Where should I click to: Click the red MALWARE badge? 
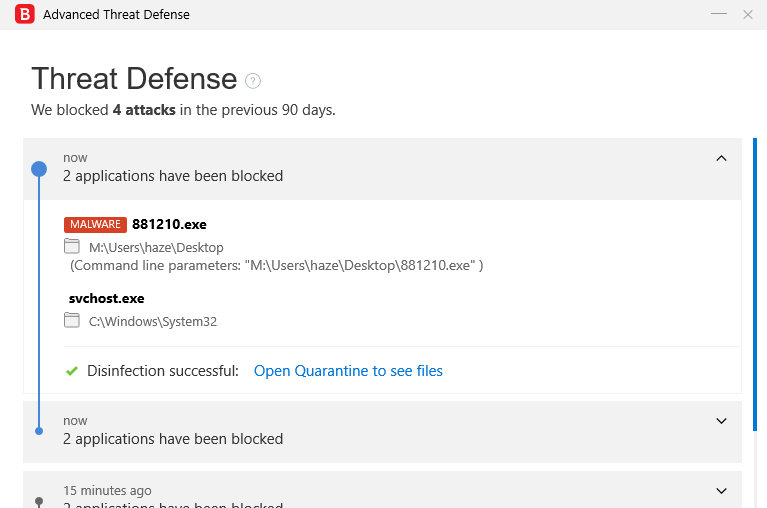tap(95, 224)
